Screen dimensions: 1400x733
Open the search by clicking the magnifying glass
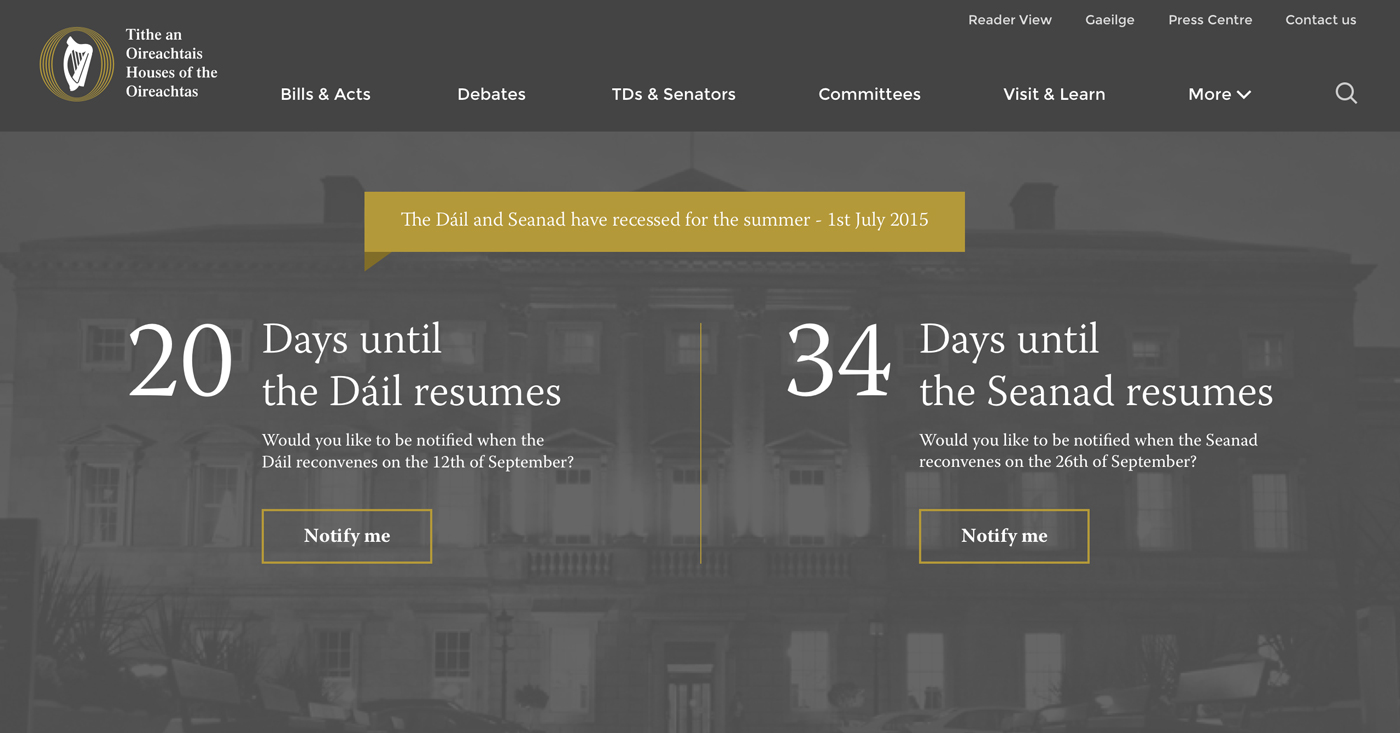[1346, 93]
